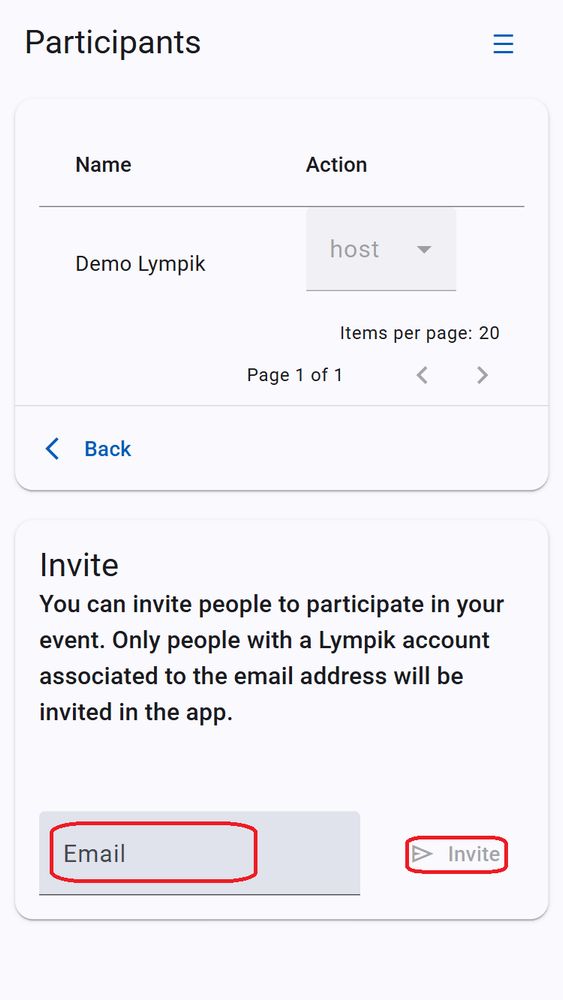Focus the Email input field
Screen dimensions: 563x1000
pyautogui.click(x=200, y=853)
